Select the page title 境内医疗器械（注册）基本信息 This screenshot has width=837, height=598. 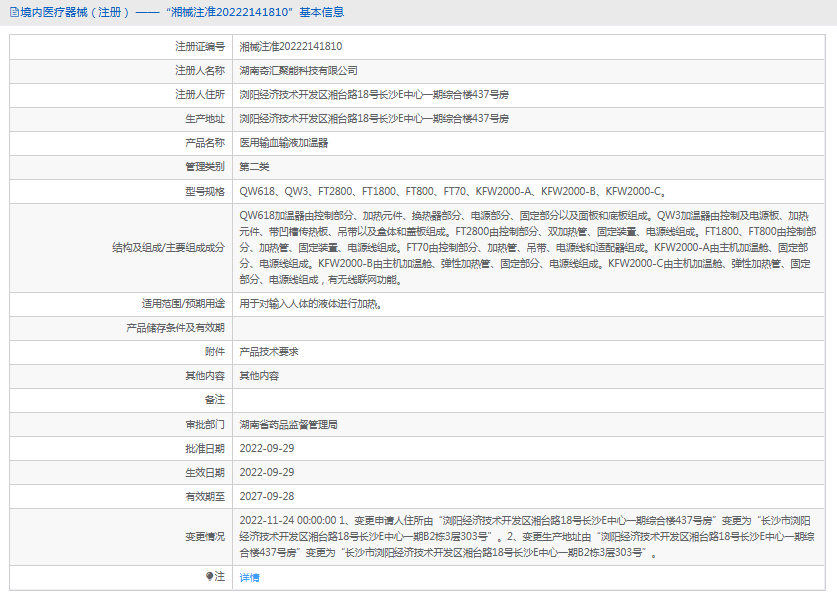[x=182, y=12]
